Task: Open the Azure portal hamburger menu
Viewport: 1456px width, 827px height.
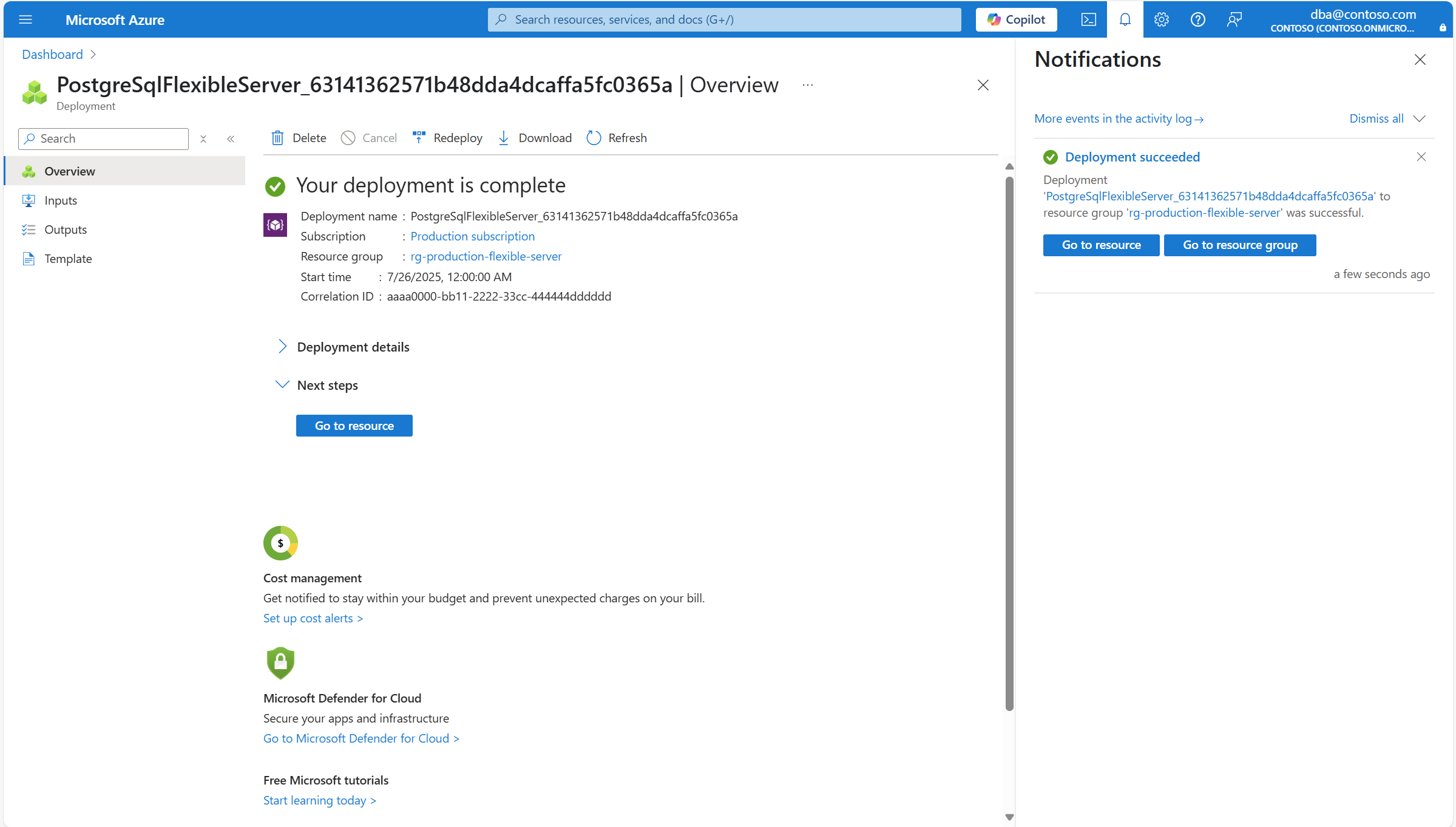Action: 25,19
